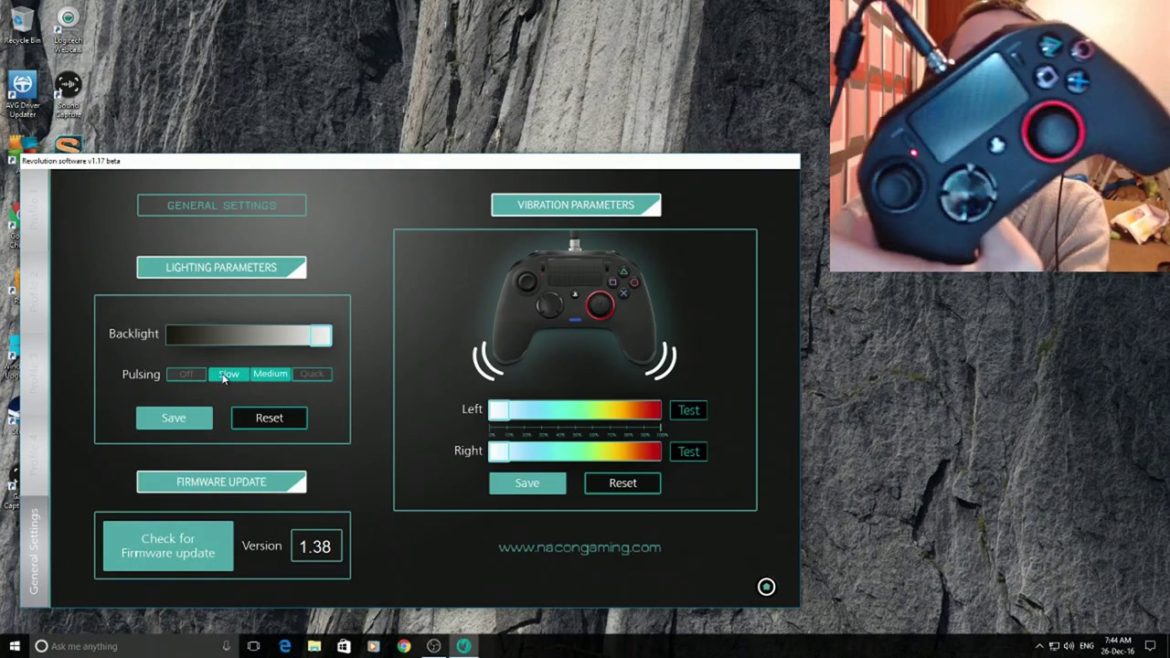
Task: Save the lighting parameters
Action: [174, 418]
